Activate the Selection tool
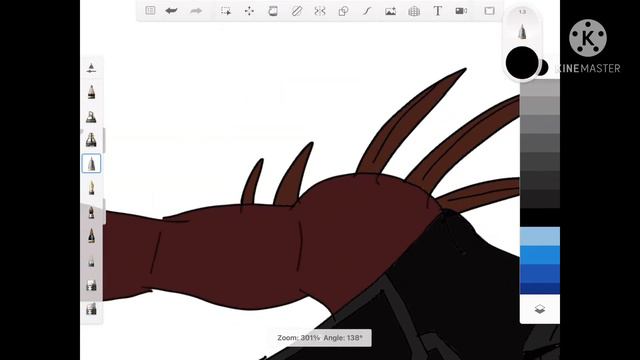Screen dimensions: 640x360 pos(226,11)
